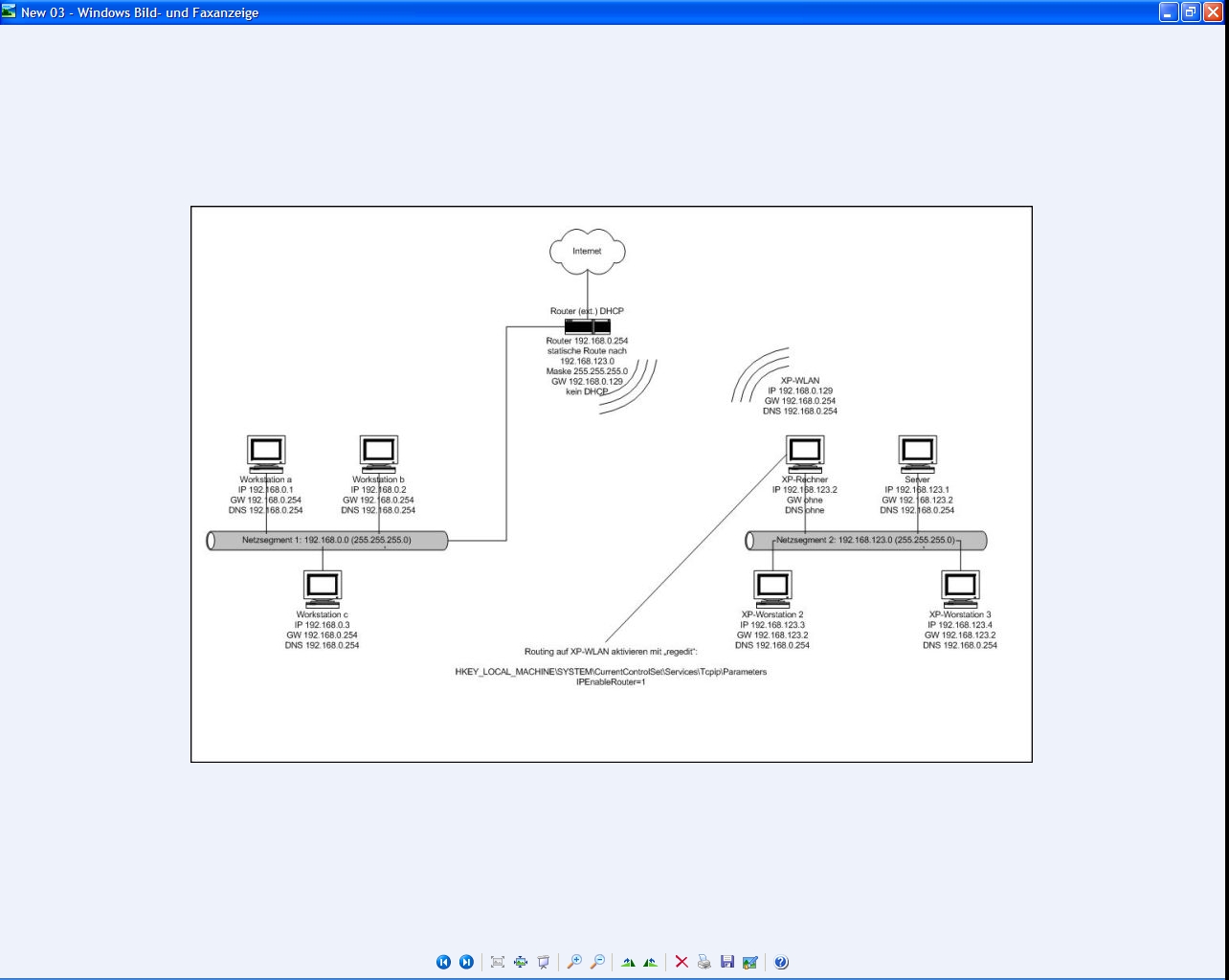Close the Bild- und Faxanzeige window
Screen dimensions: 1229x980
(x=1213, y=12)
